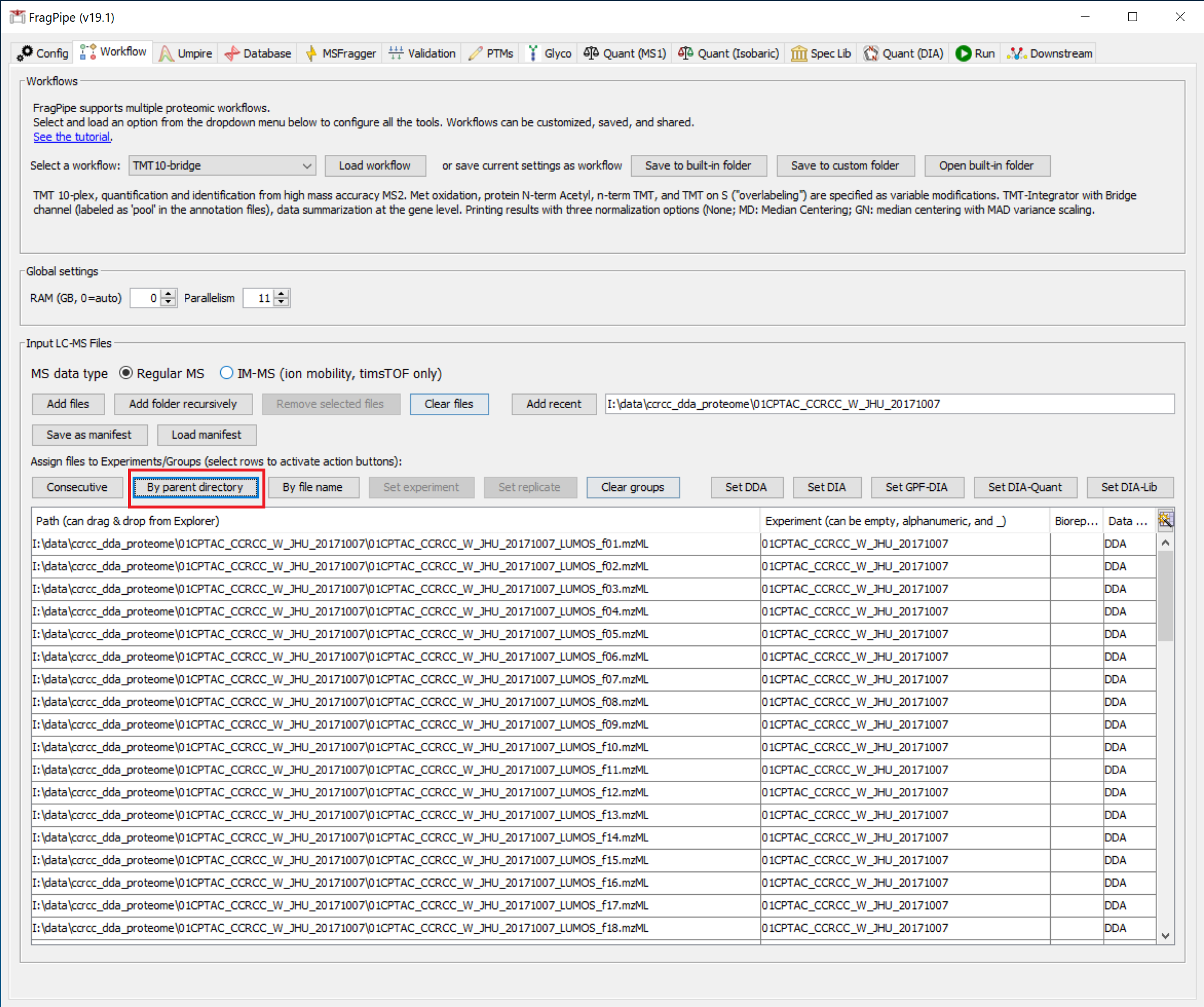Open the Database tab icon
Screen dimensions: 1204x1007
click(x=232, y=53)
